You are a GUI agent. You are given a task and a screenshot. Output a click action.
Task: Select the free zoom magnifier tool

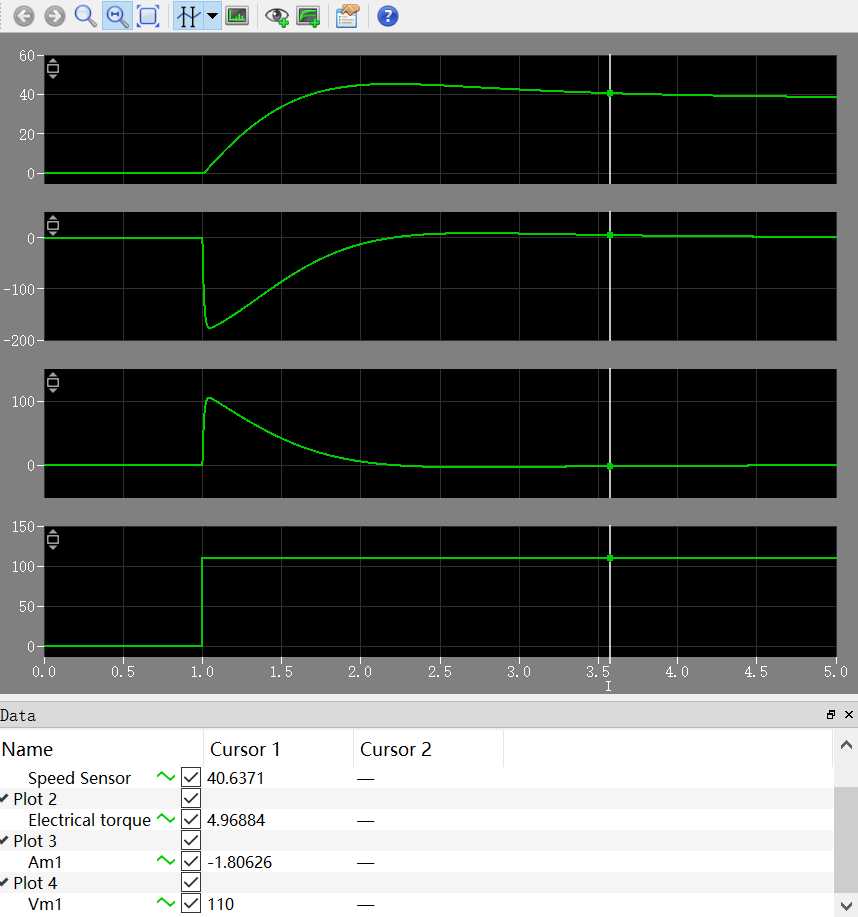[x=85, y=16]
